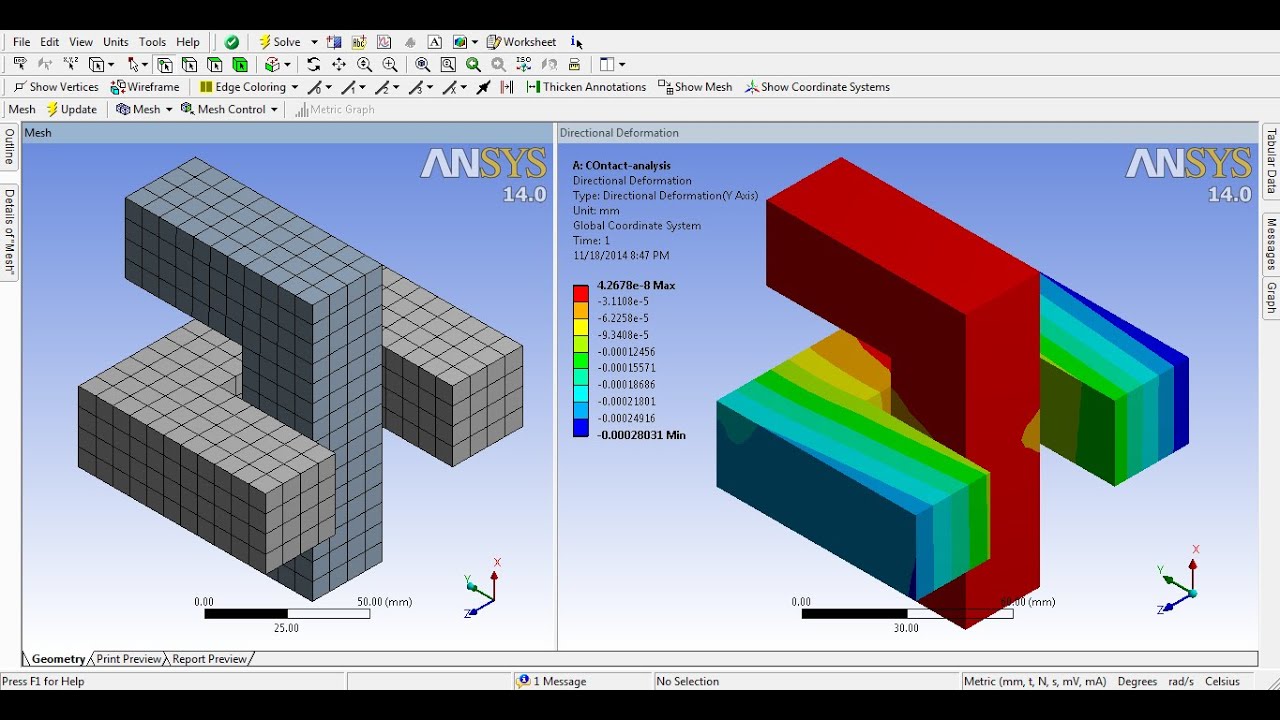Open the Mesh Control dropdown menu
This screenshot has width=1280, height=720.
(x=229, y=109)
